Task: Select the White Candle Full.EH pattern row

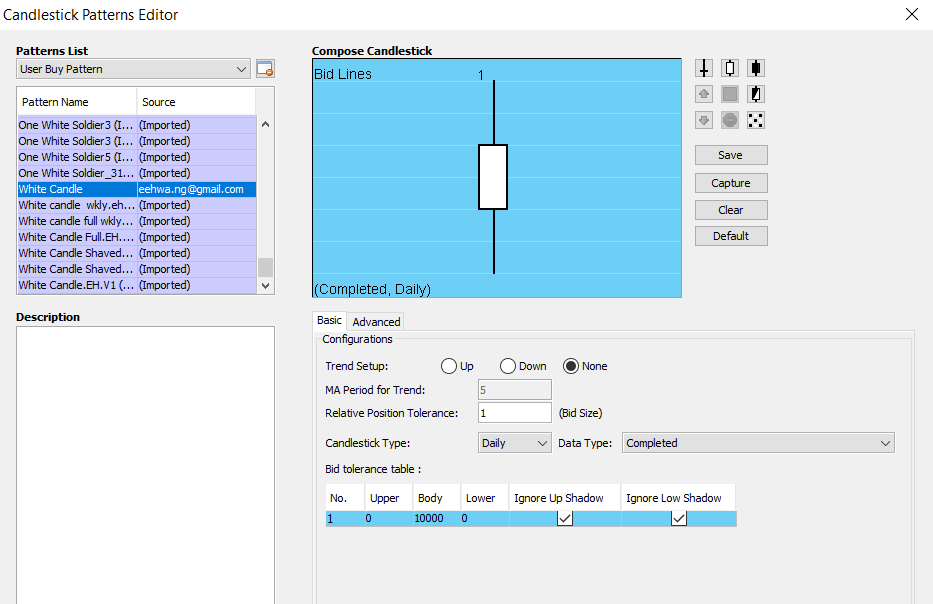Action: pyautogui.click(x=137, y=237)
